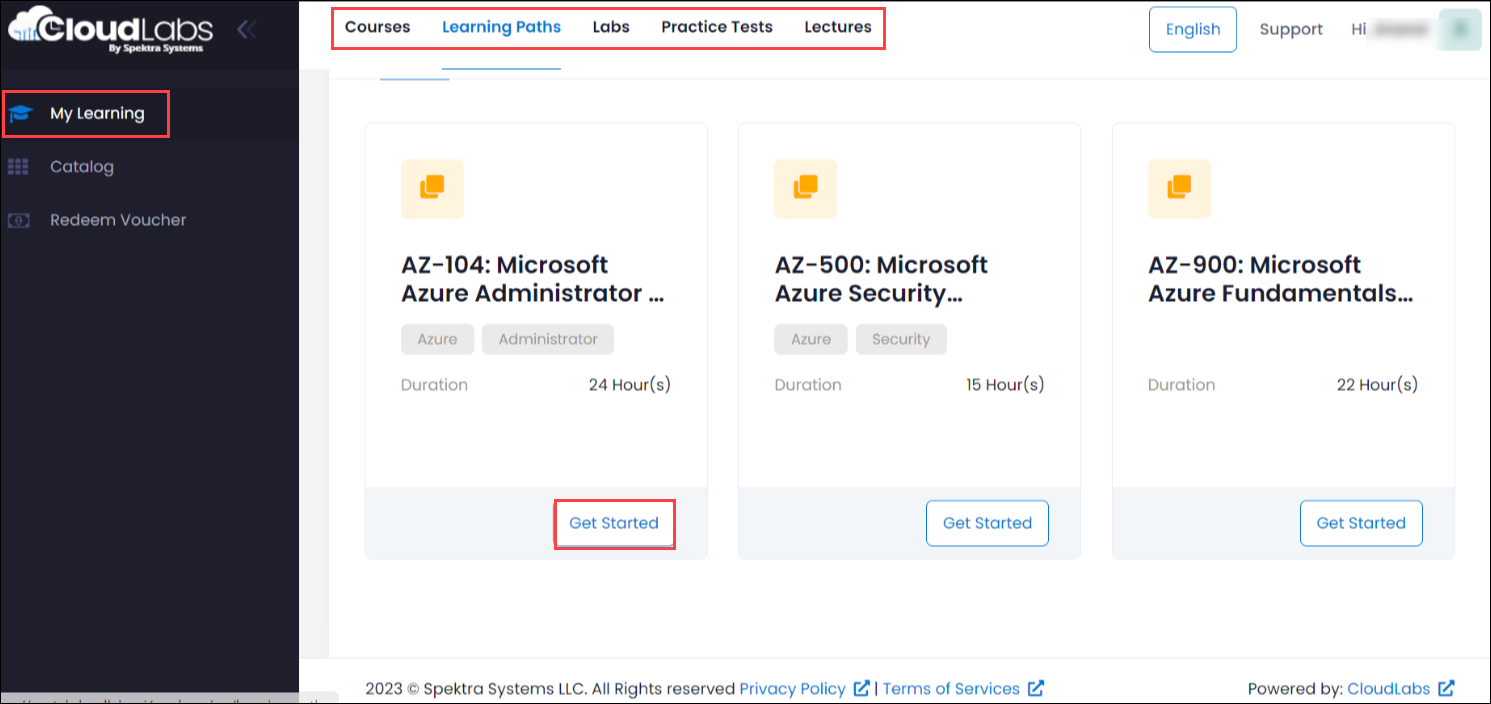Click the AZ-500: Microsoft Azure Security title

tap(881, 279)
